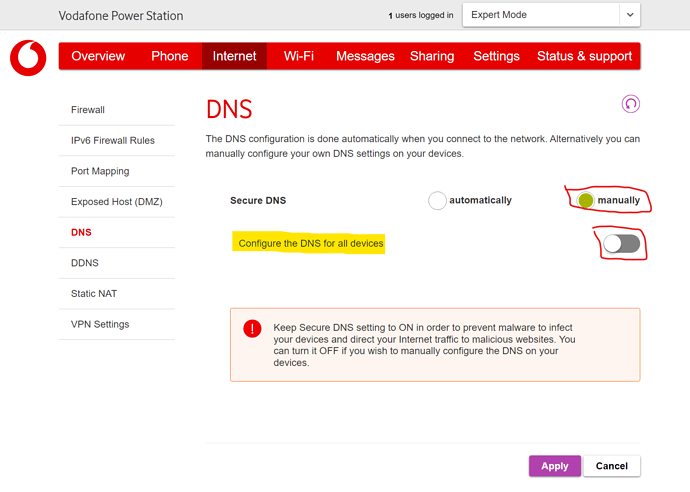
Task: Click the Vodafone Power Station title
Action: tap(121, 16)
